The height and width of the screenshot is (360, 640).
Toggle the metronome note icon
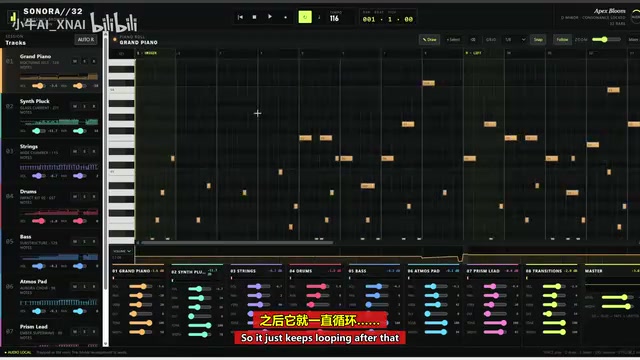(319, 17)
